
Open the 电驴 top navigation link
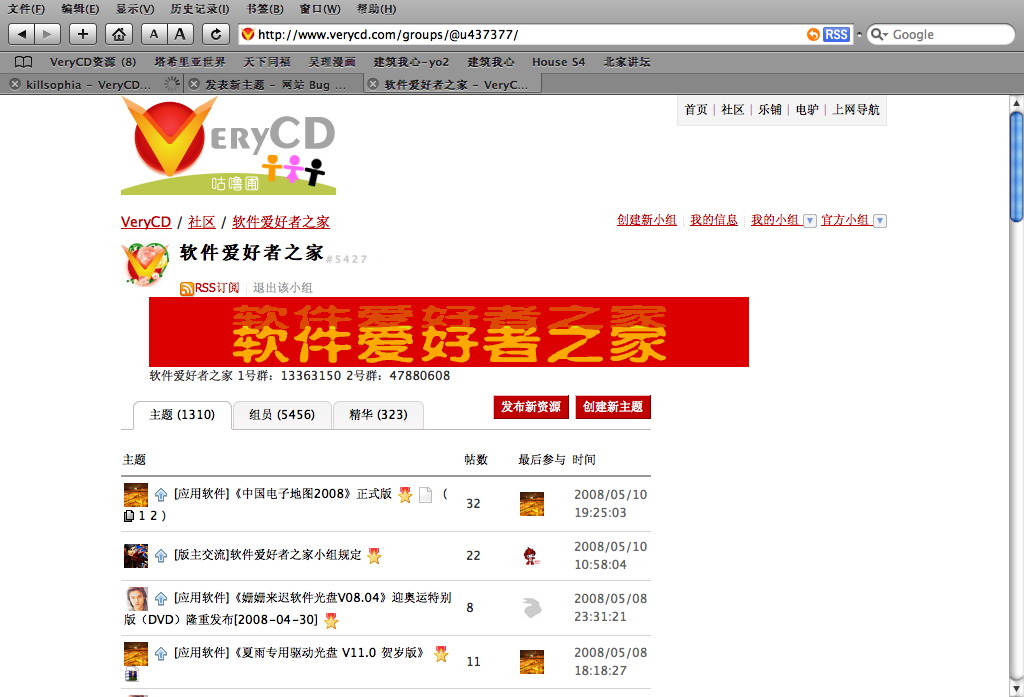[x=807, y=110]
